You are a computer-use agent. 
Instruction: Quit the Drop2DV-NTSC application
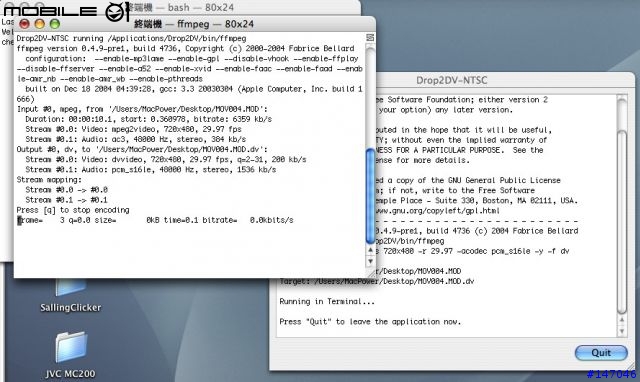[x=601, y=353]
